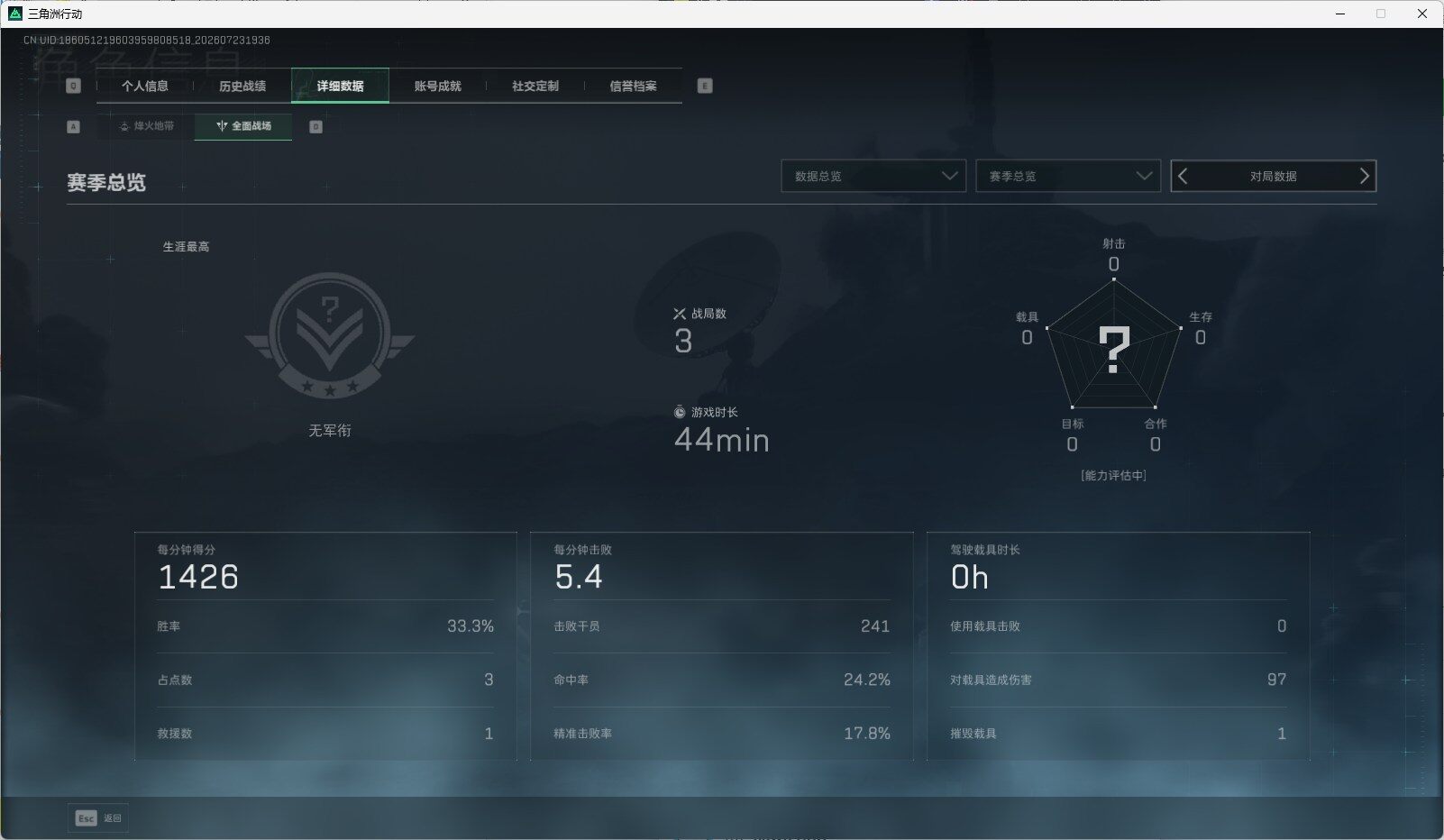Minimize the 三角洲行动 window
This screenshot has height=840, width=1444.
click(1340, 14)
